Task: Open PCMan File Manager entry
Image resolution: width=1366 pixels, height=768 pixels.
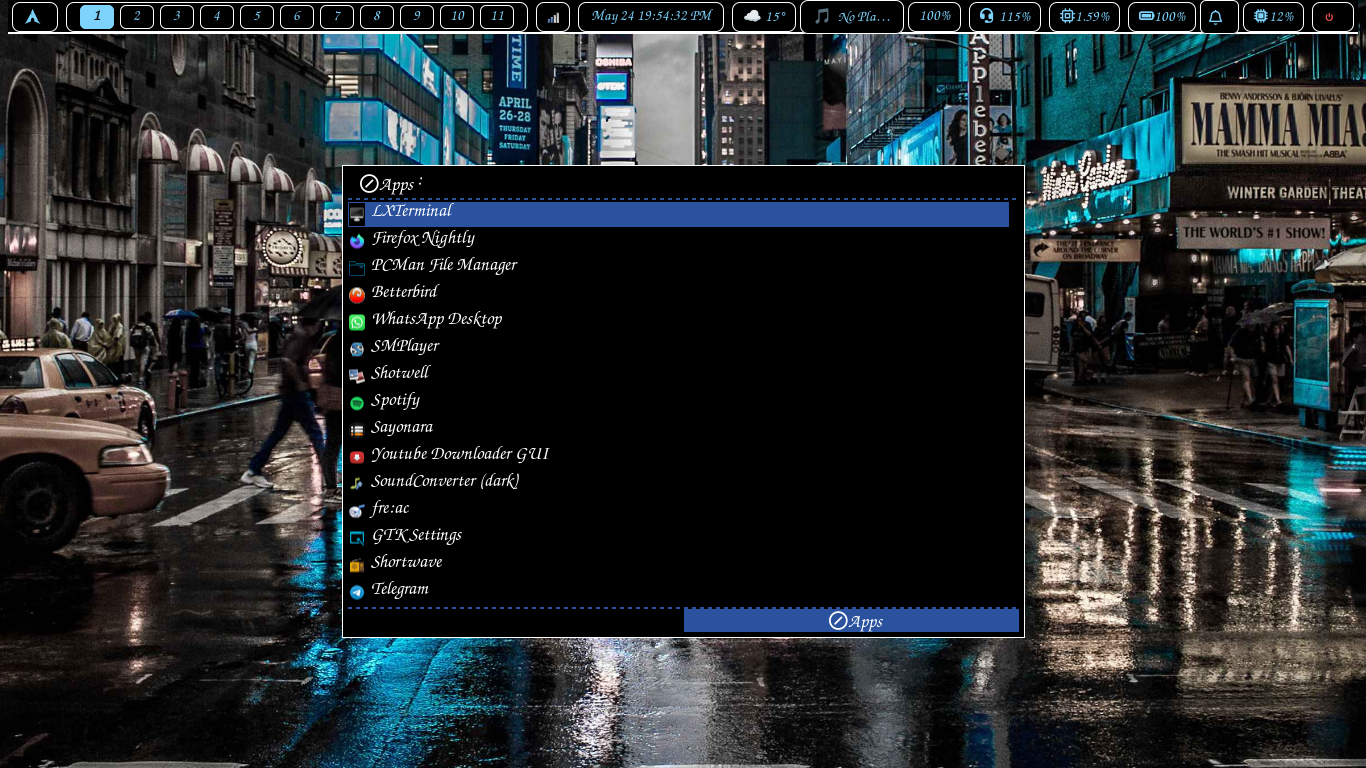Action: 678,268
